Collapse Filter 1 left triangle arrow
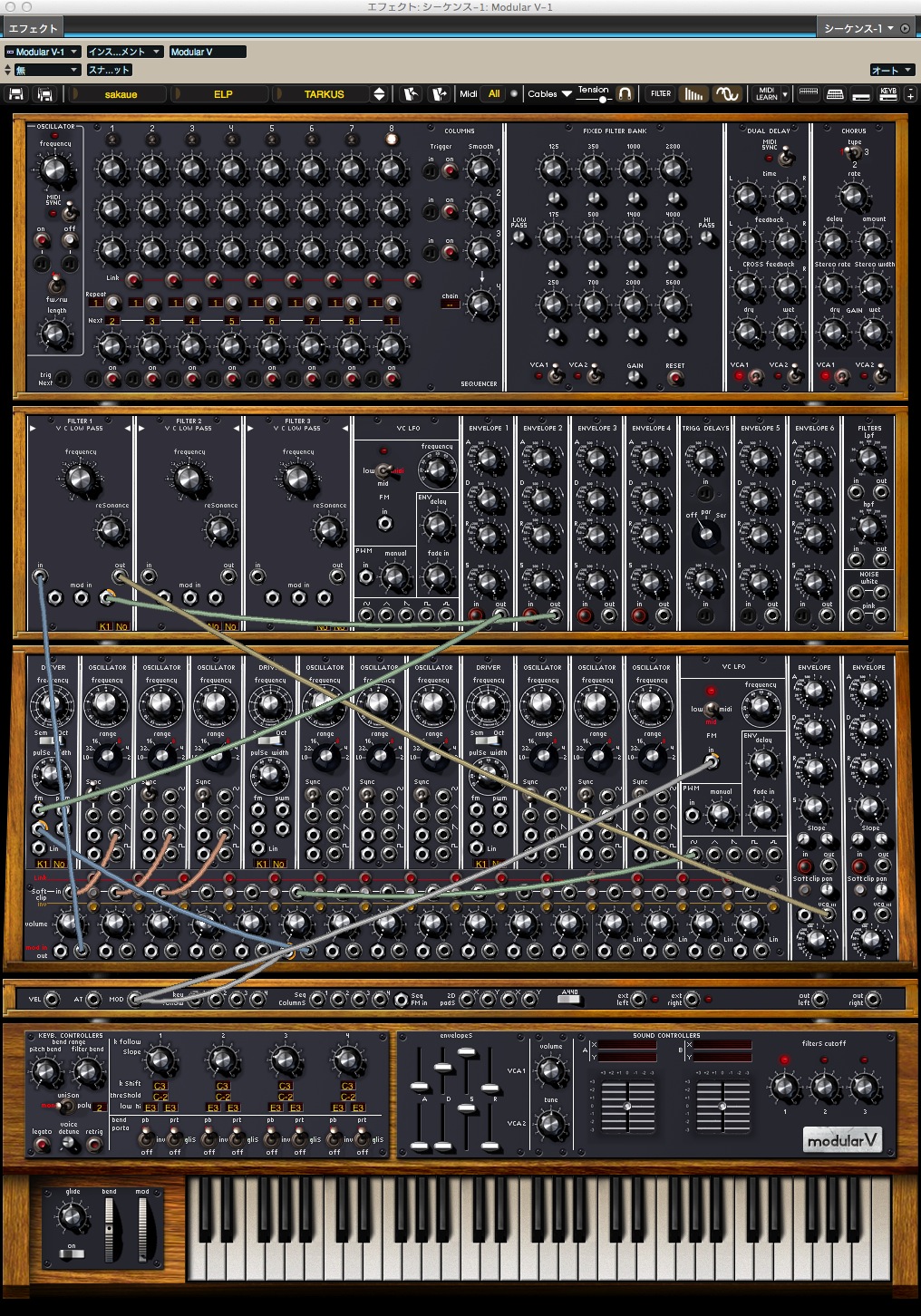Viewport: 921px width, 1316px height. pyautogui.click(x=34, y=428)
